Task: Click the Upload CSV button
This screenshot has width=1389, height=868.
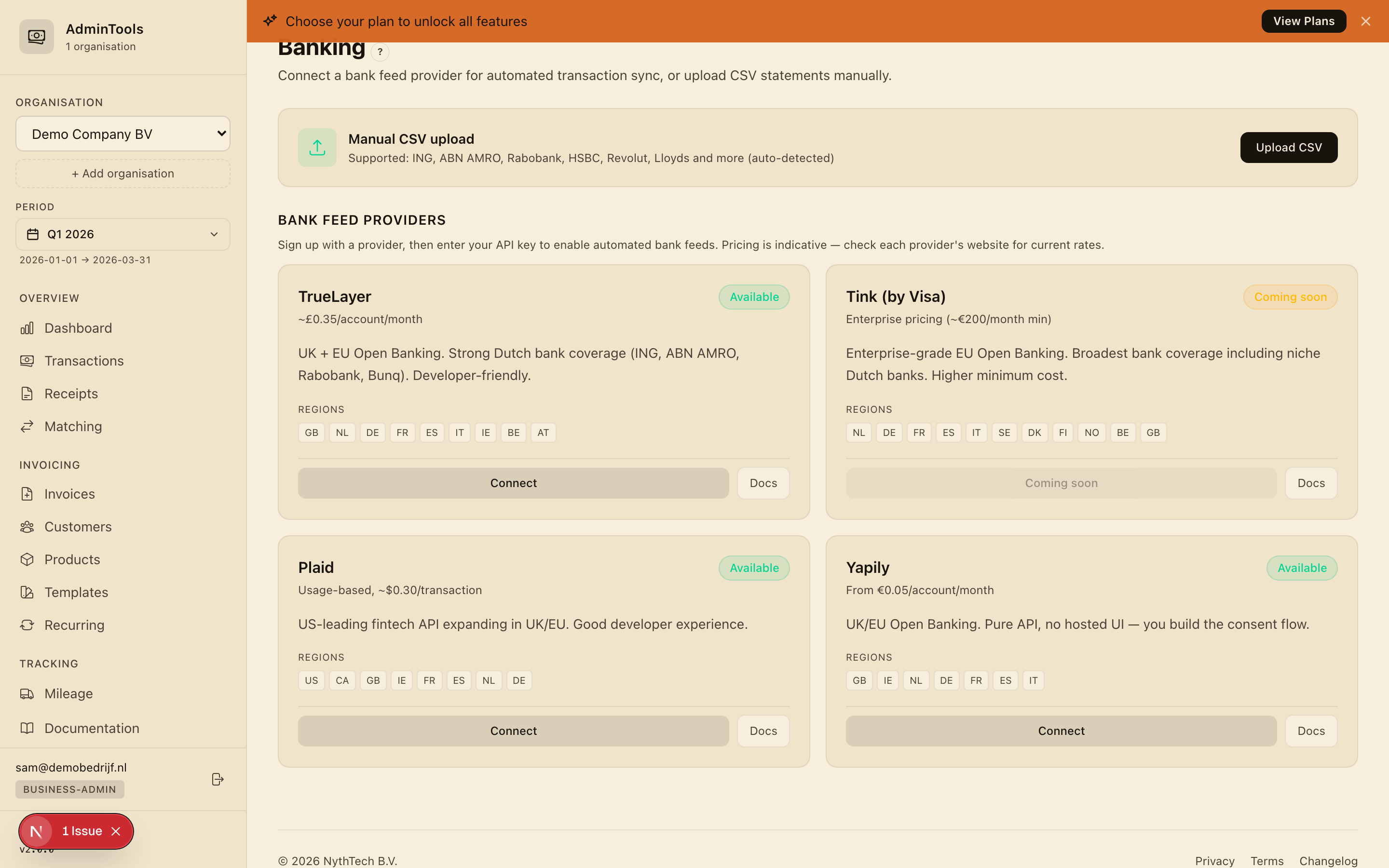Action: click(x=1289, y=148)
